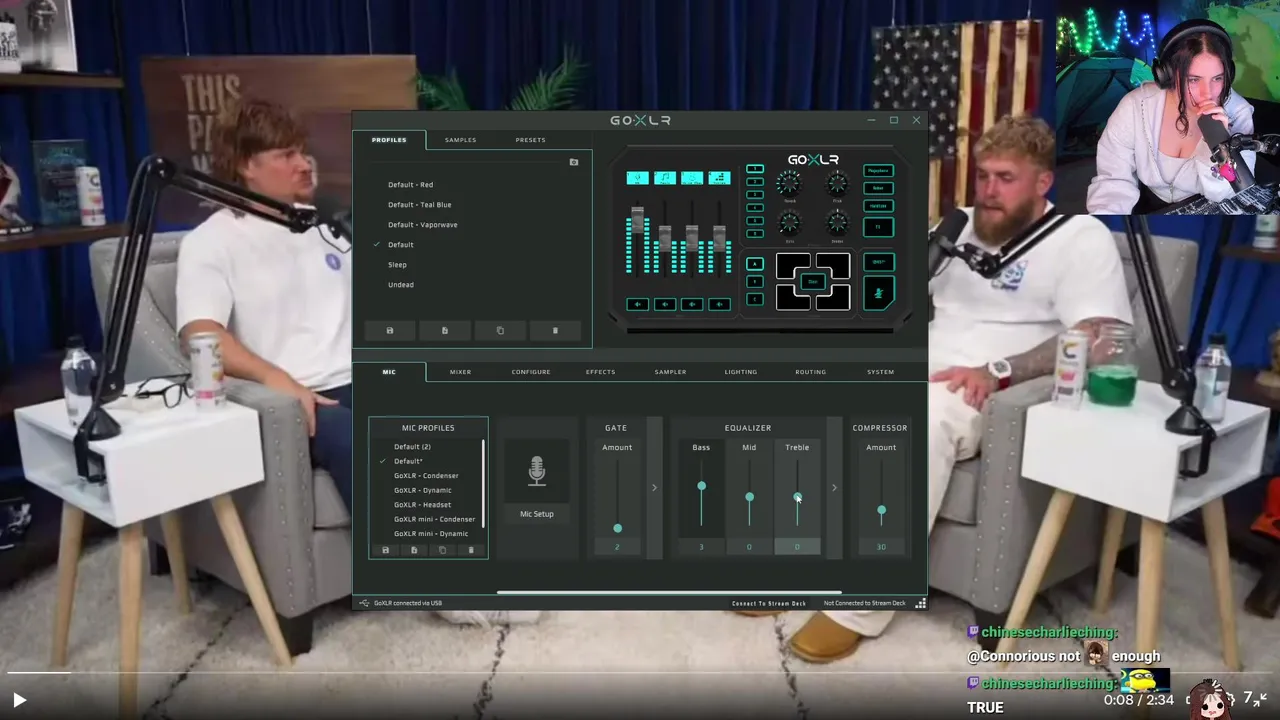Screen dimensions: 1280x720
Task: Toggle the FX button on GoXLR
Action: [x=879, y=227]
